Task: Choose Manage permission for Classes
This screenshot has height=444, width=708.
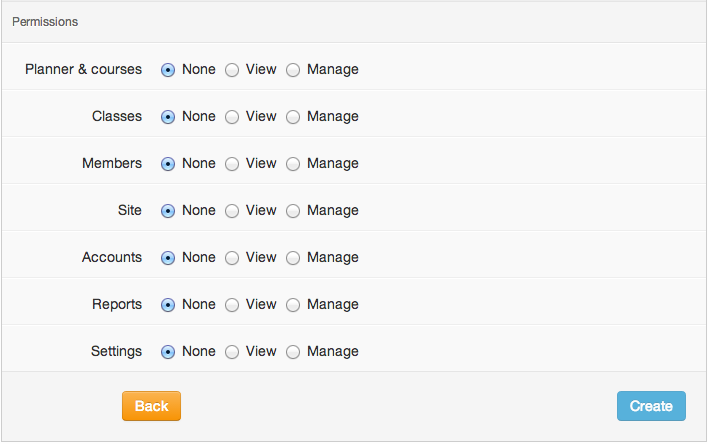Action: click(x=293, y=117)
